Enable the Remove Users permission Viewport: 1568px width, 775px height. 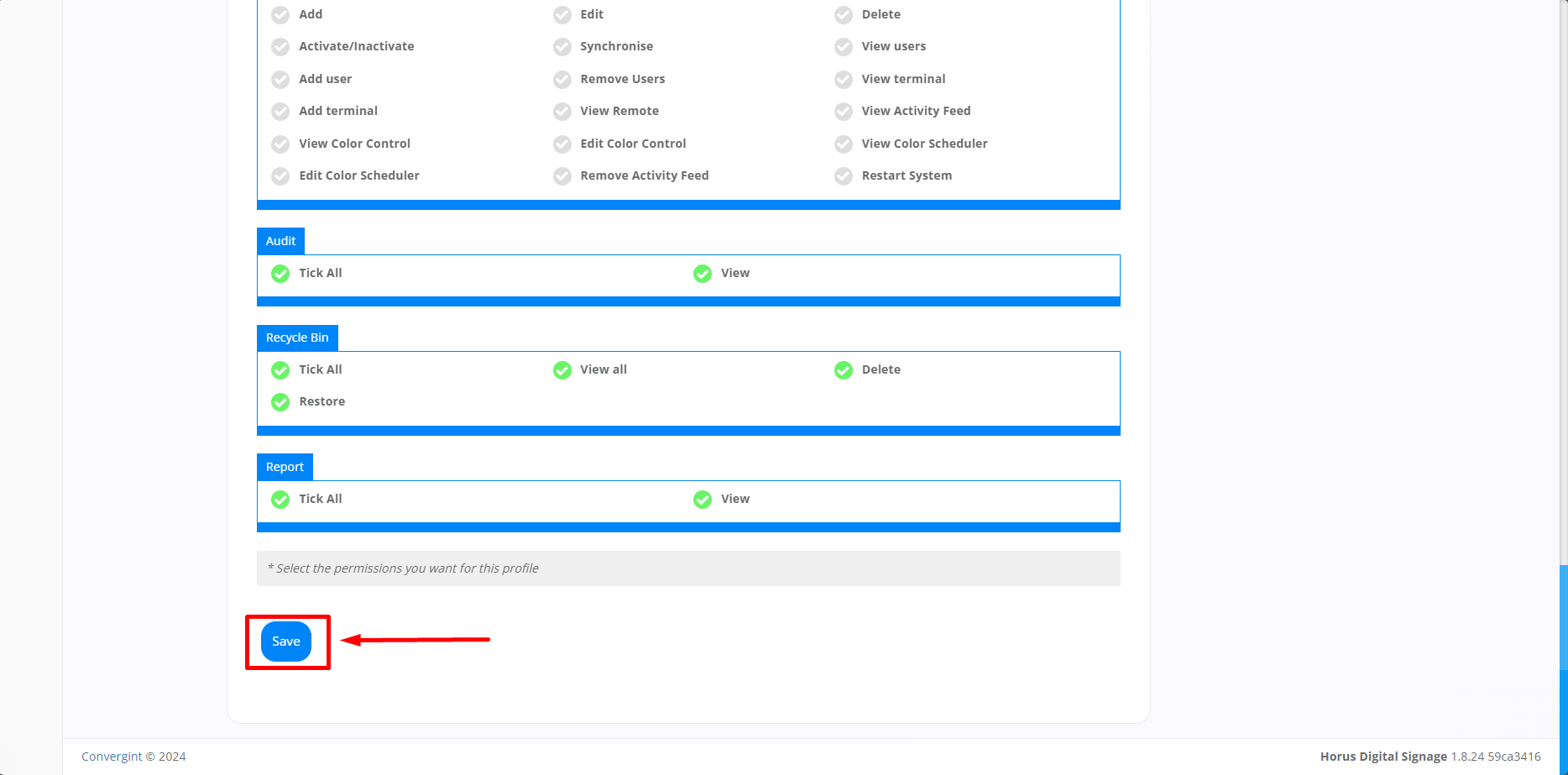pyautogui.click(x=562, y=79)
